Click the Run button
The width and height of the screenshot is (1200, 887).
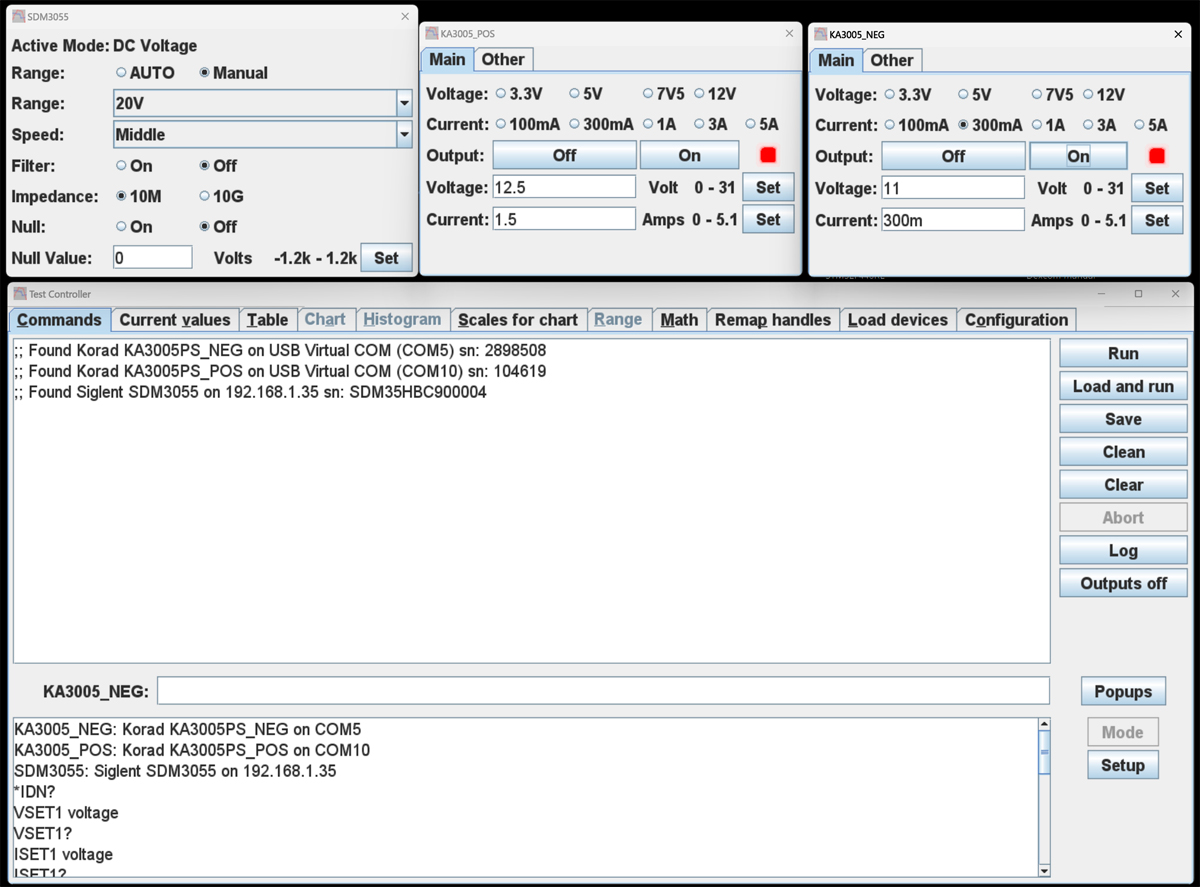click(x=1123, y=353)
